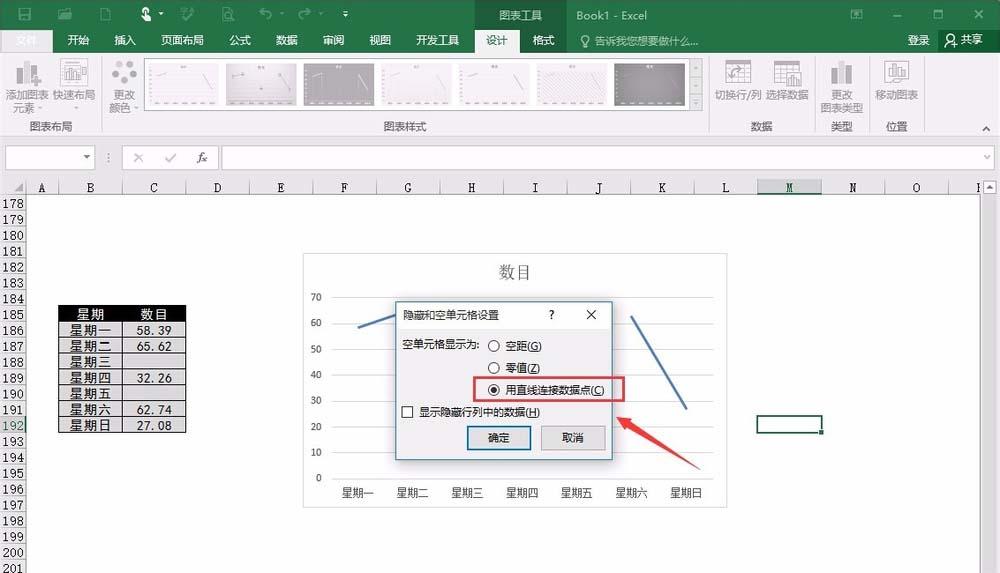Click the Select All corner triangle
The width and height of the screenshot is (1000, 573).
pos(18,187)
